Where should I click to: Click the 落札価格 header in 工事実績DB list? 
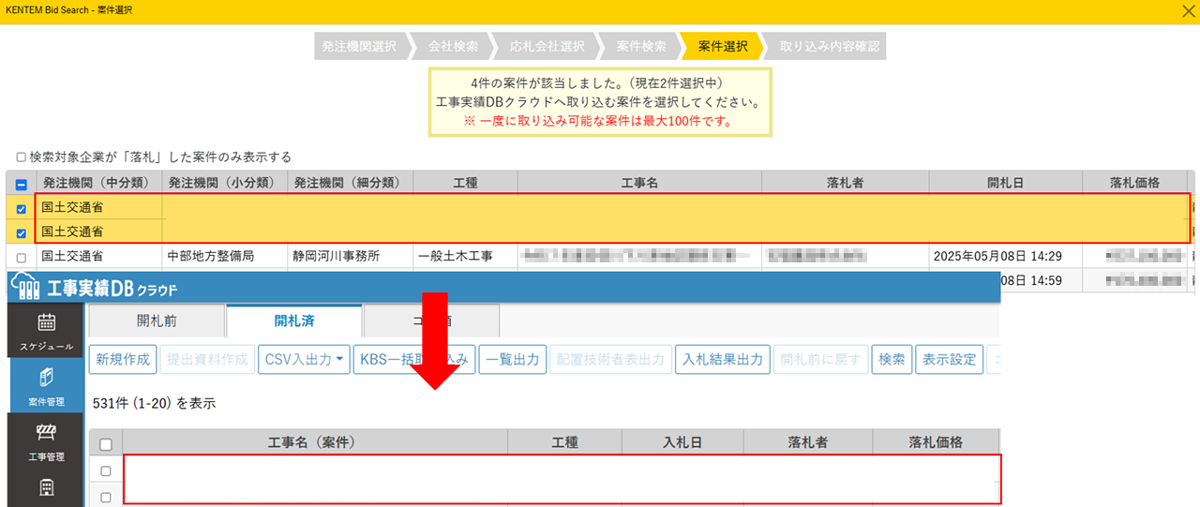[936, 442]
